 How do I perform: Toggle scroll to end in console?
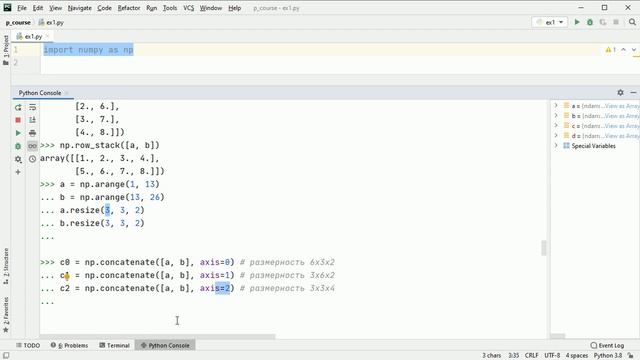[x=32, y=120]
